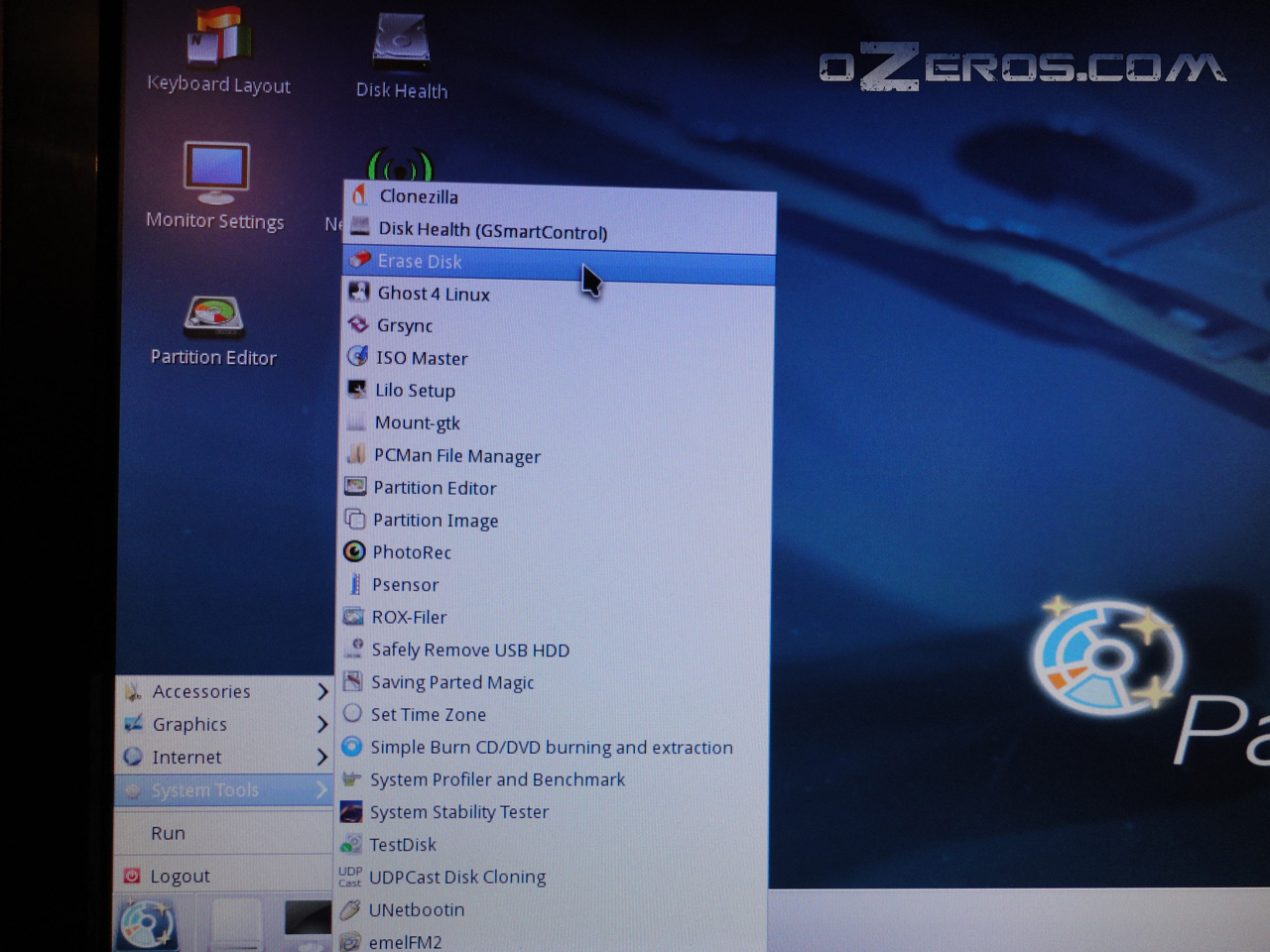
Task: Click the emelFM2 icon
Action: 349,940
